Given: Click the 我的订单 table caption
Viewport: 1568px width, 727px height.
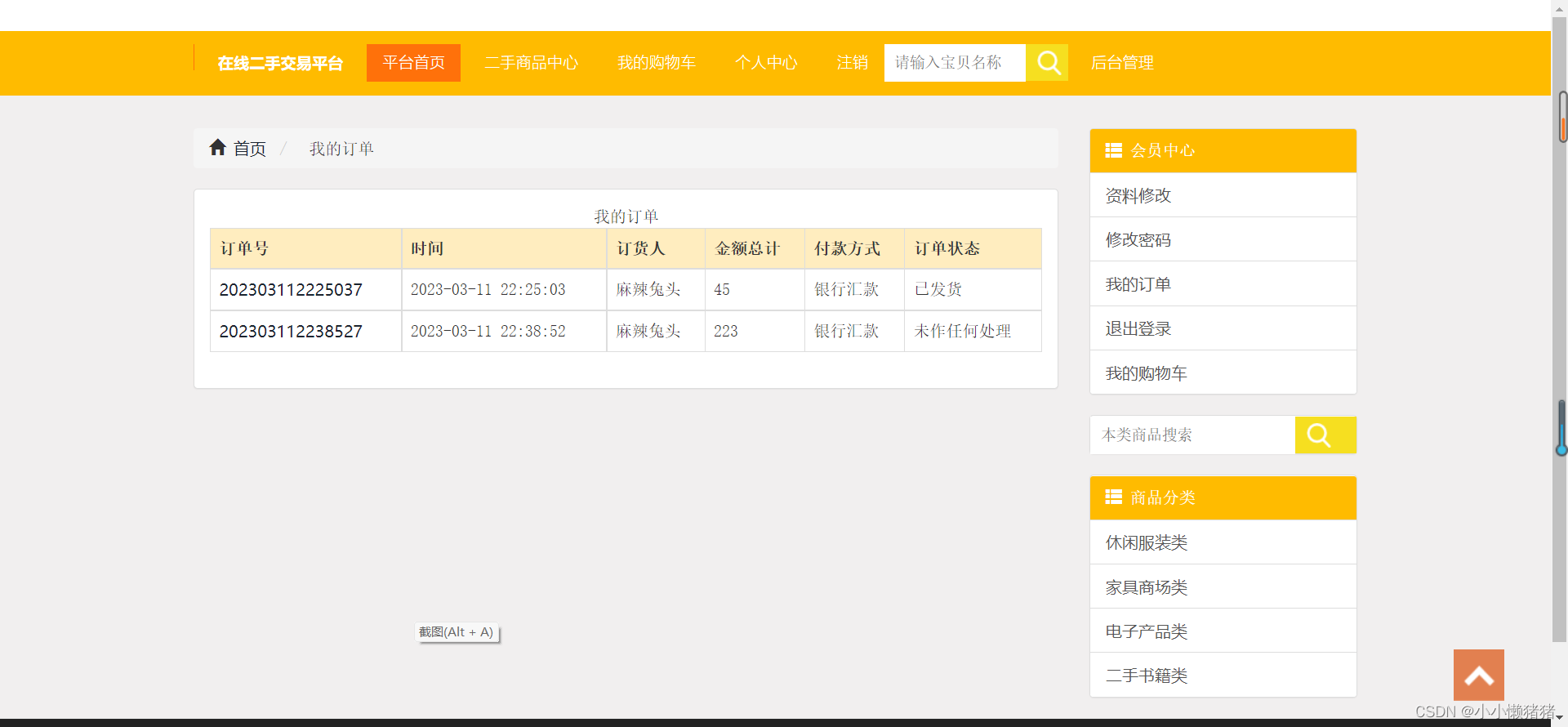Looking at the screenshot, I should pyautogui.click(x=626, y=216).
